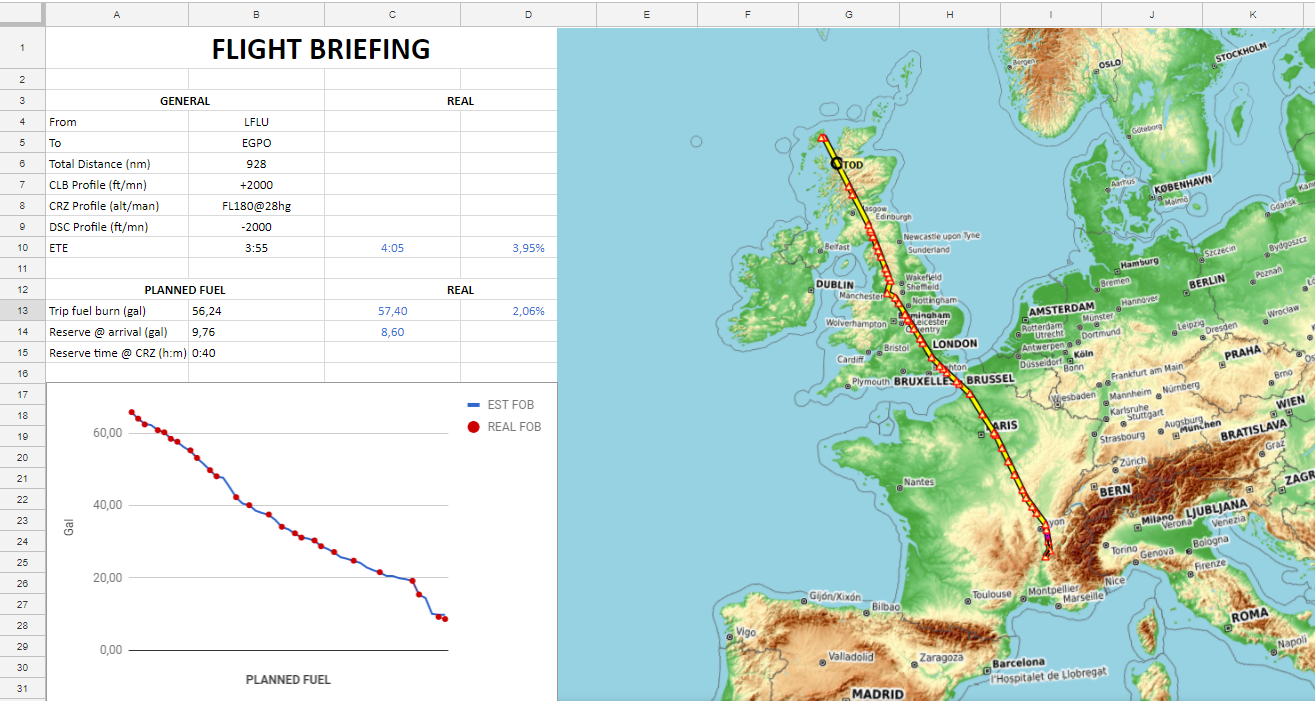This screenshot has height=701, width=1315.
Task: Click the first red data point on the fuel chart
Action: pos(131,412)
